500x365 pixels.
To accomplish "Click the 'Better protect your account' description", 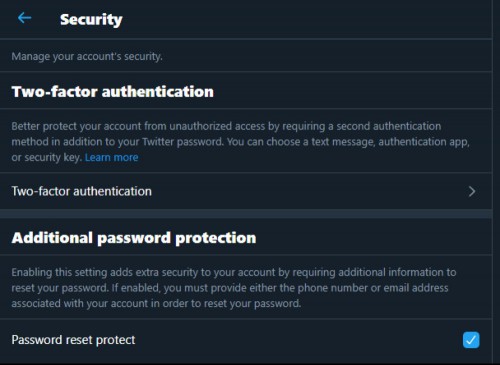I will 240,142.
